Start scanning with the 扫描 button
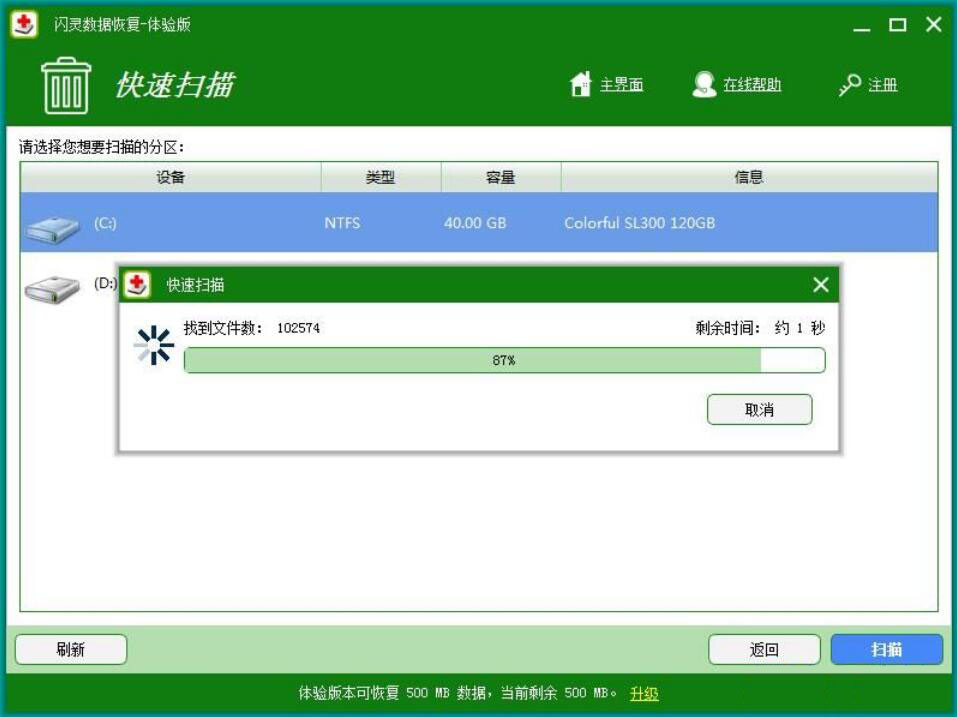Viewport: 957px width, 717px height. [886, 649]
